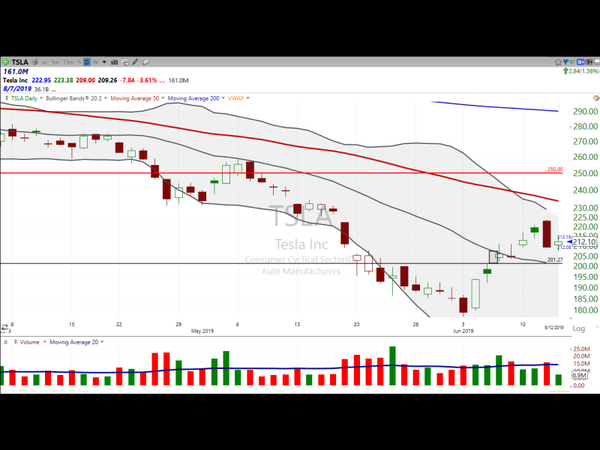This screenshot has height=450, width=600.
Task: Click the blue flag icon
Action: [566, 62]
